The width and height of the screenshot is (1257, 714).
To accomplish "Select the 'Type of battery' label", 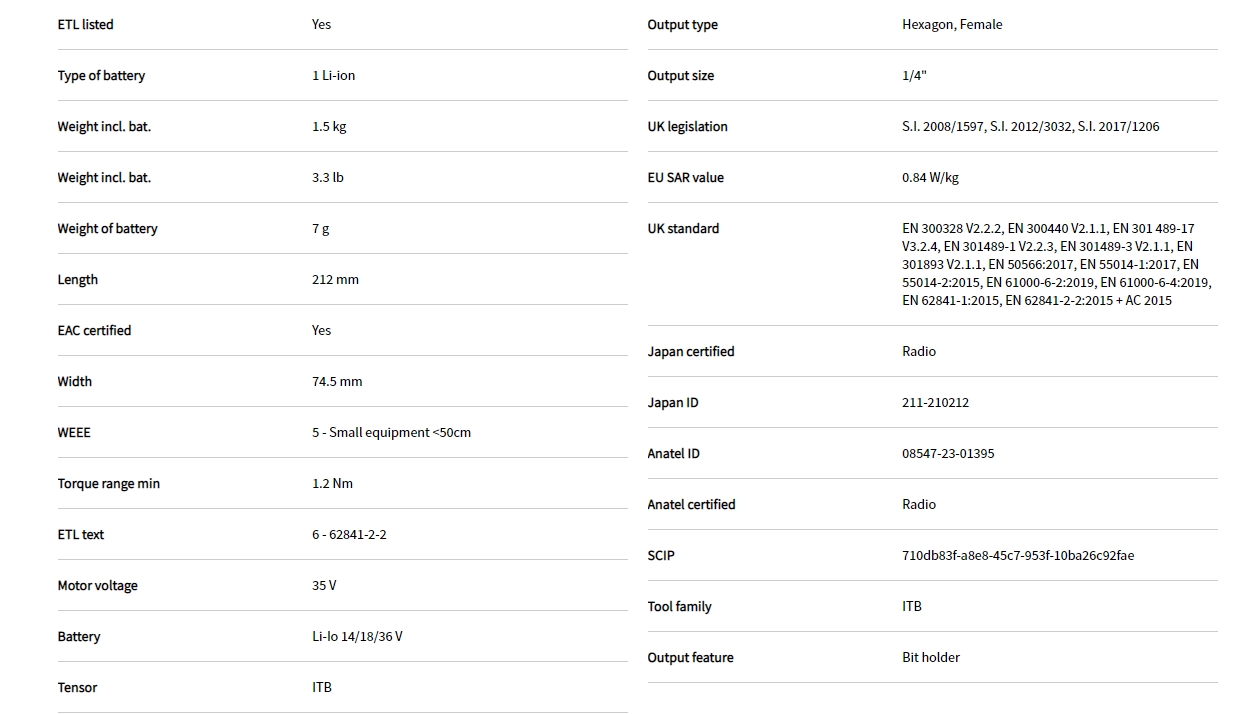I will 101,76.
